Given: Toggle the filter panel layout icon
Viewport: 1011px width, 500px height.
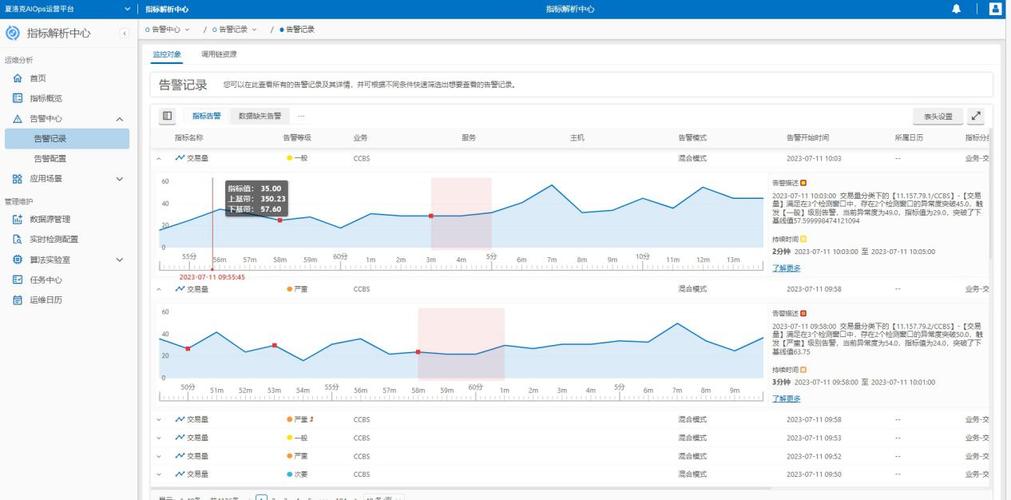Looking at the screenshot, I should click(x=167, y=116).
